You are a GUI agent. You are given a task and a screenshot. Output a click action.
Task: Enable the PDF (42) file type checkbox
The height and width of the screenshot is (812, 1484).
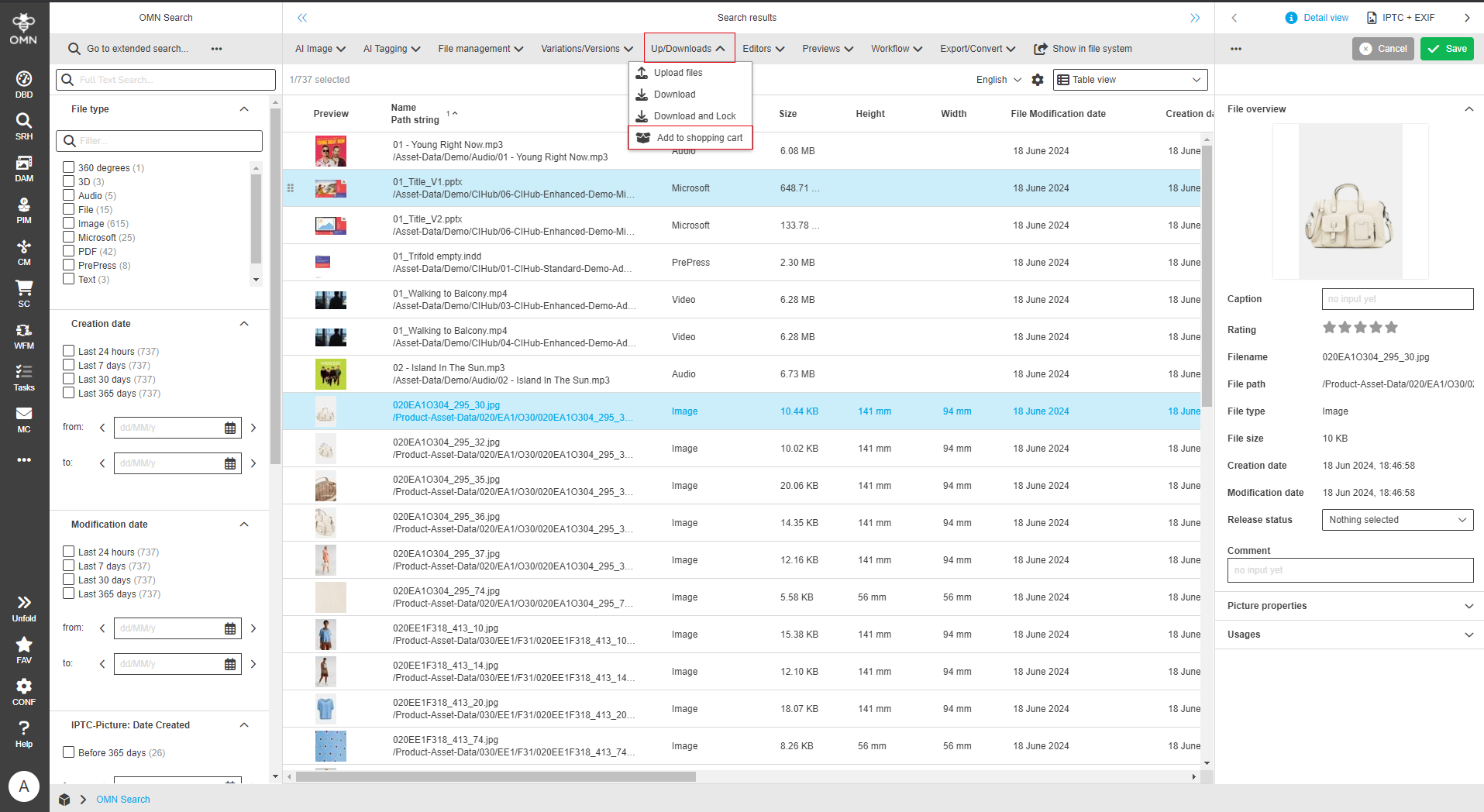point(68,251)
